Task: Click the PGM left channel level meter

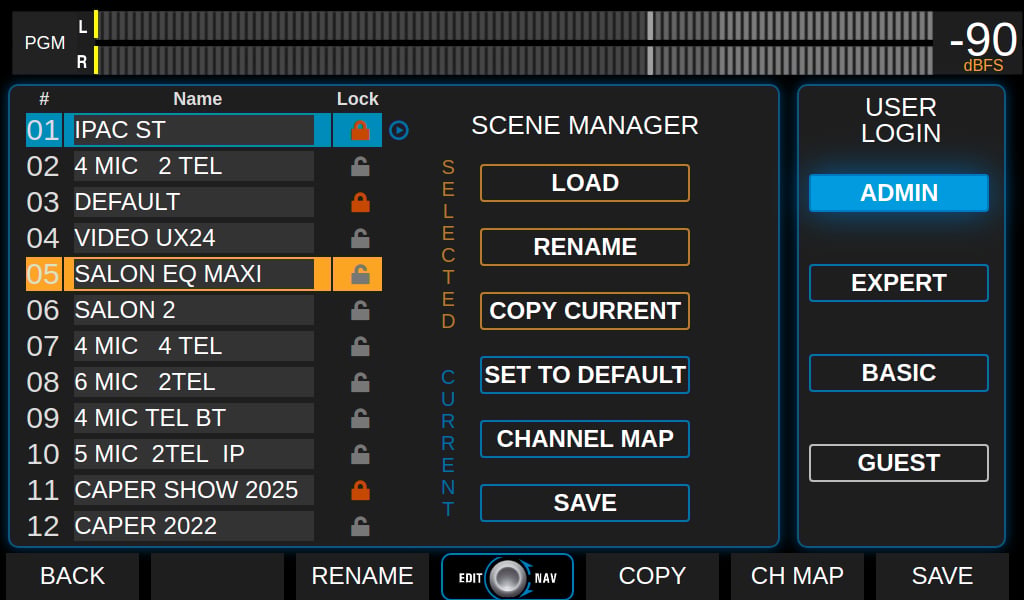Action: (513, 25)
